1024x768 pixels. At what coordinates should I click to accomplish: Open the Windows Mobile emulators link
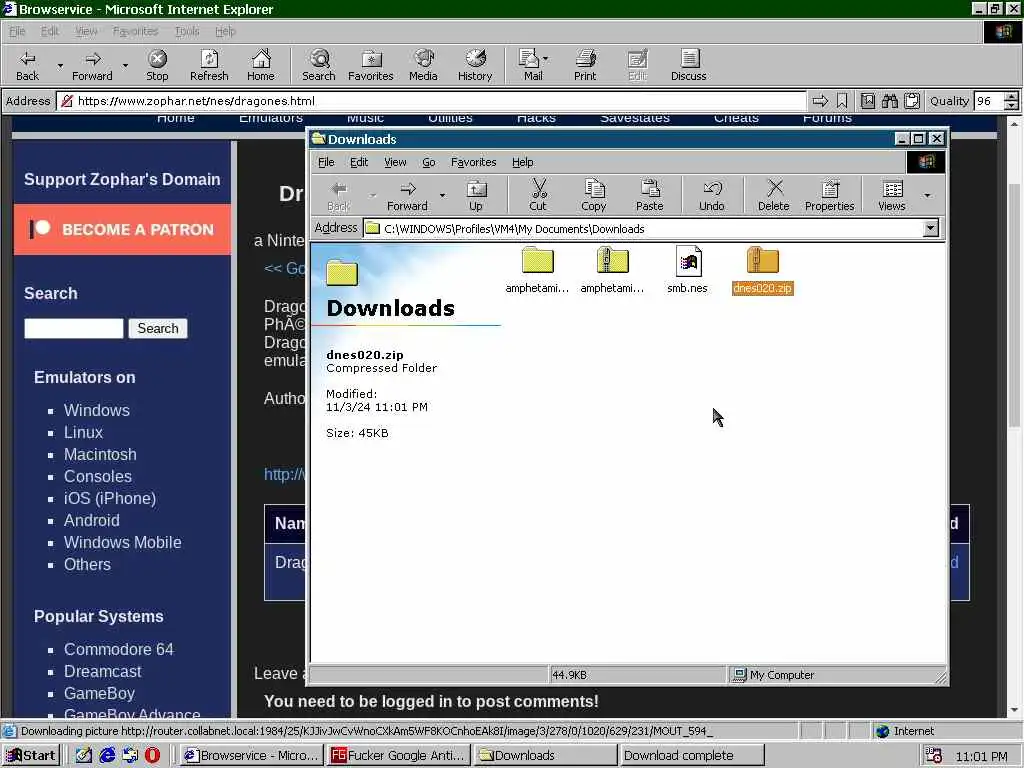(123, 542)
